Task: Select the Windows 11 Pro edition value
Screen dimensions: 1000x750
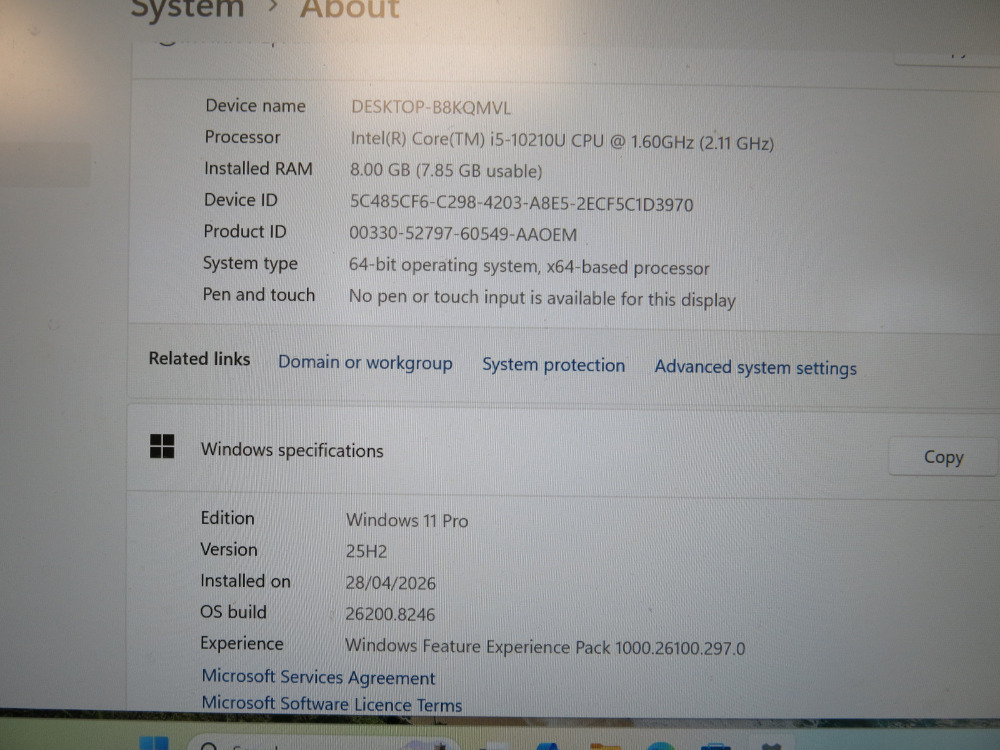Action: point(407,520)
